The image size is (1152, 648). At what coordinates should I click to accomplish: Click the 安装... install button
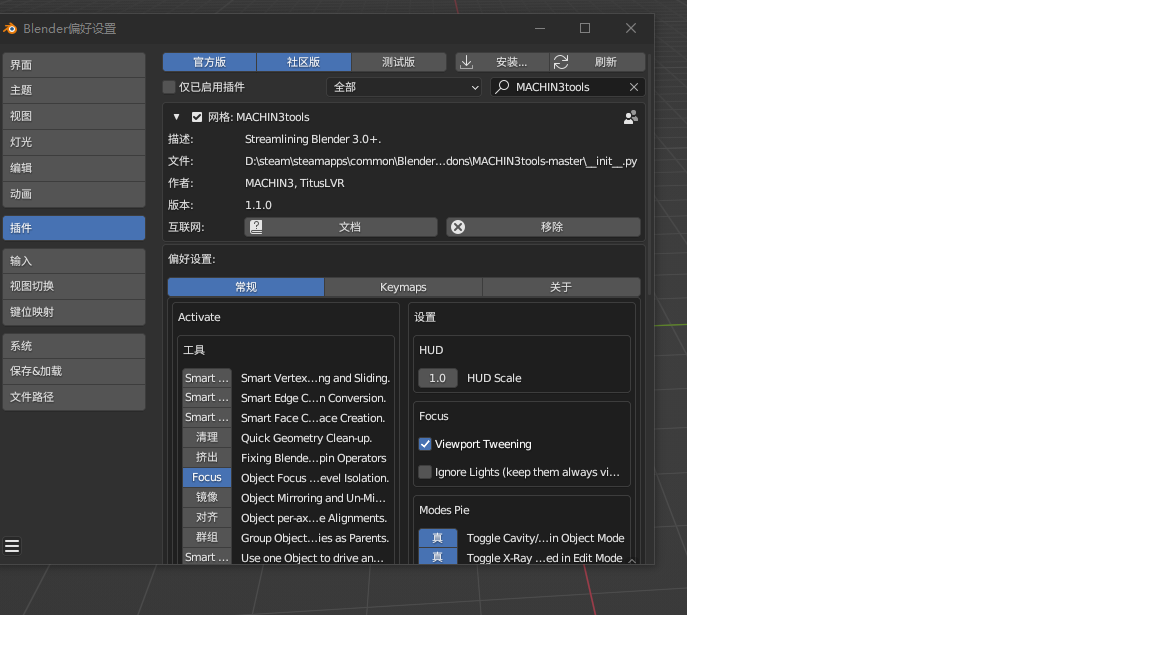coord(503,62)
